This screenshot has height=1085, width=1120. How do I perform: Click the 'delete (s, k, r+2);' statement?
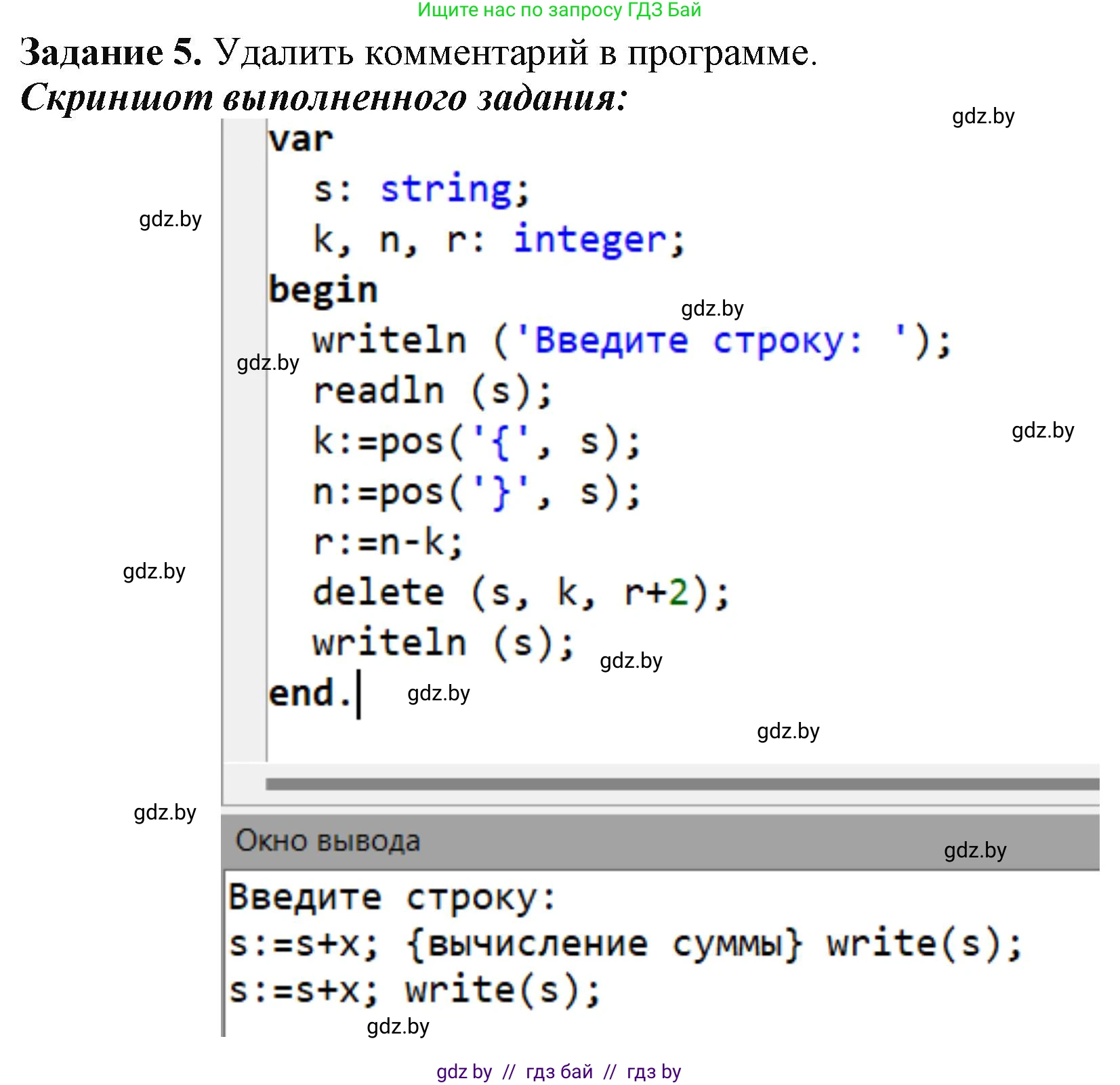click(x=520, y=593)
